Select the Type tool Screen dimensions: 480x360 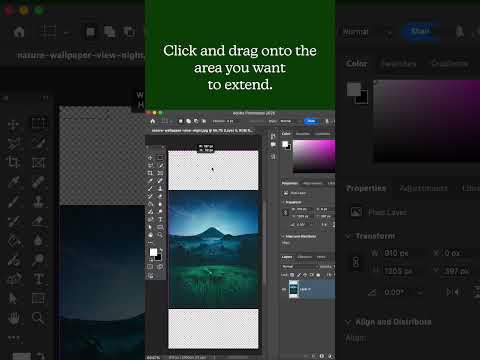(x=39, y=279)
